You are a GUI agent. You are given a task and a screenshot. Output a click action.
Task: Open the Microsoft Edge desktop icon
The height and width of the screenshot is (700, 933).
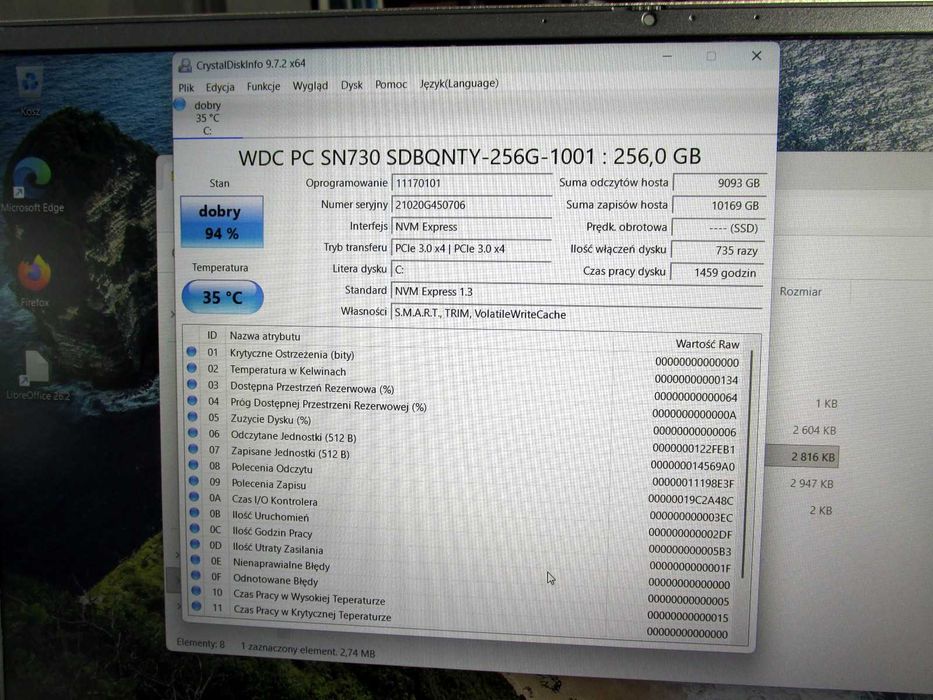point(32,184)
